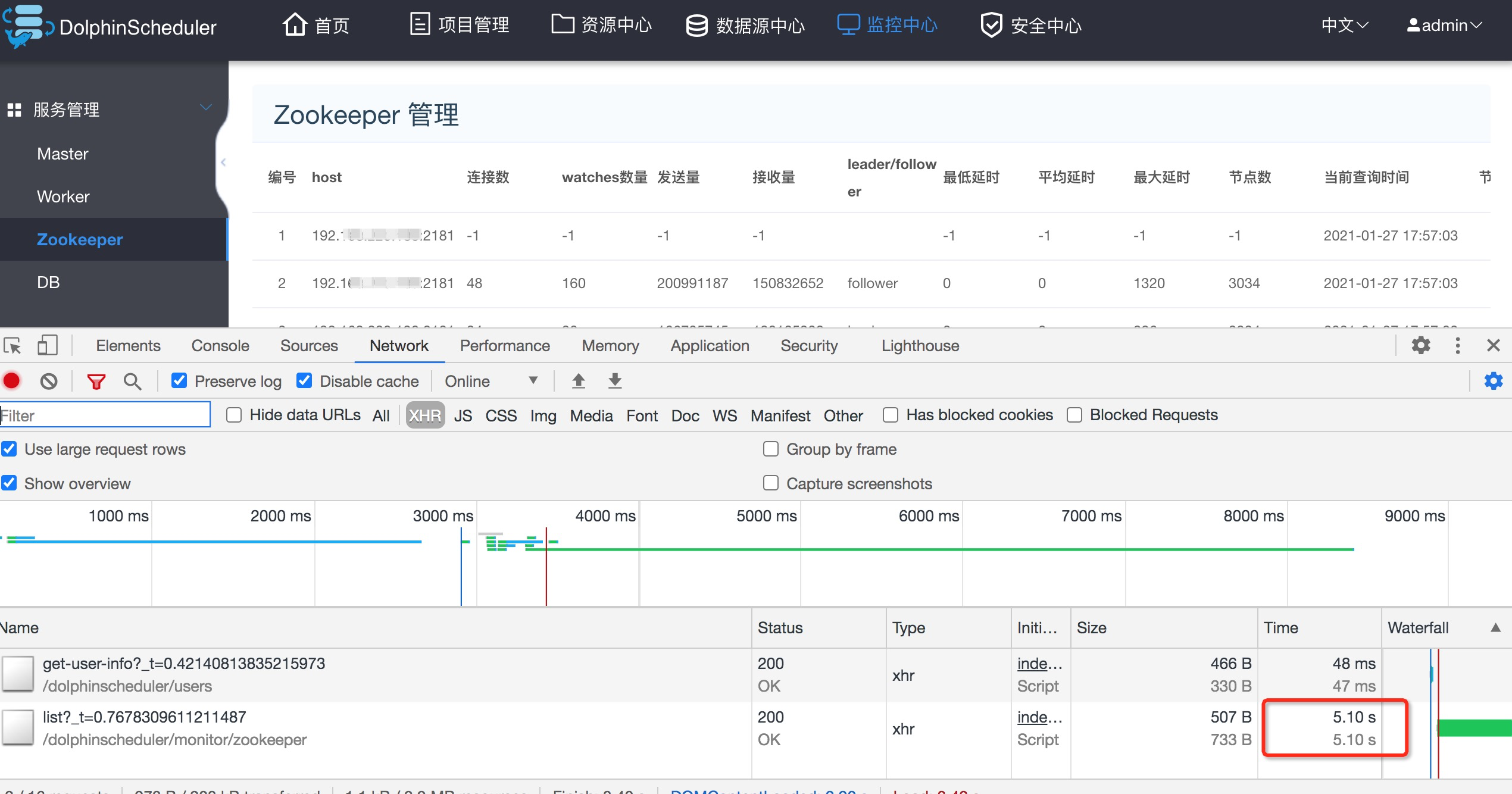The height and width of the screenshot is (794, 1512).
Task: Open Network settings blue gear
Action: coord(1494,381)
